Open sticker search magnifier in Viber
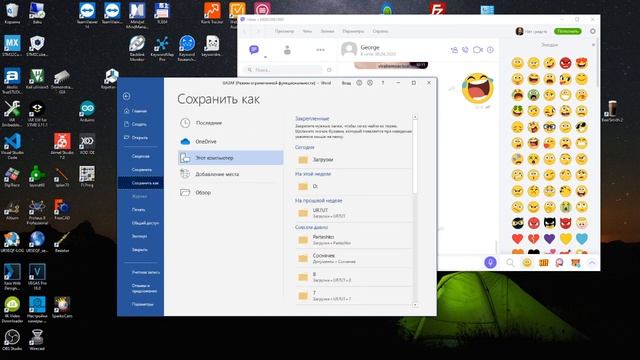Image resolution: width=640 pixels, height=360 pixels. click(x=510, y=263)
